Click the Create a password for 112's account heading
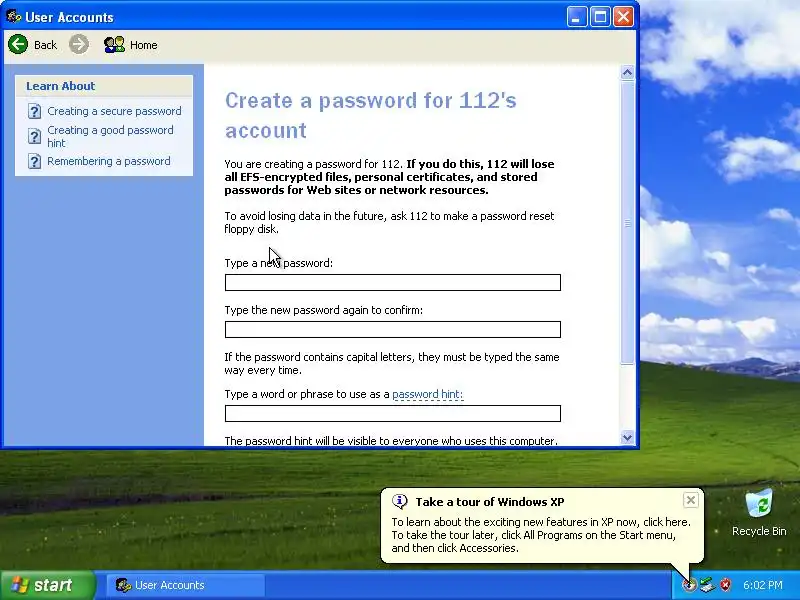 370,115
